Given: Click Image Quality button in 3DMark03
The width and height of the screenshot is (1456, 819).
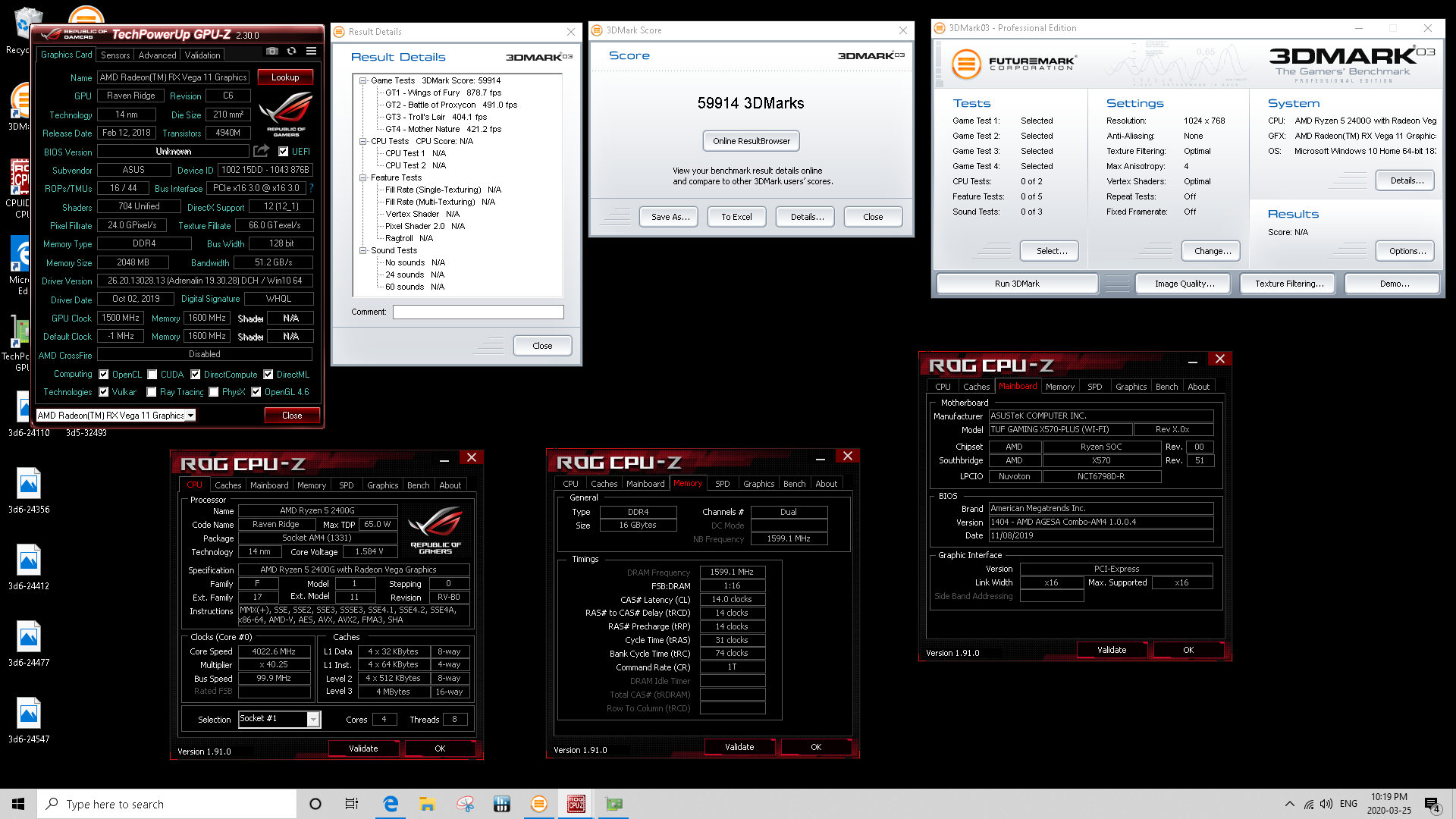Looking at the screenshot, I should tap(1185, 284).
